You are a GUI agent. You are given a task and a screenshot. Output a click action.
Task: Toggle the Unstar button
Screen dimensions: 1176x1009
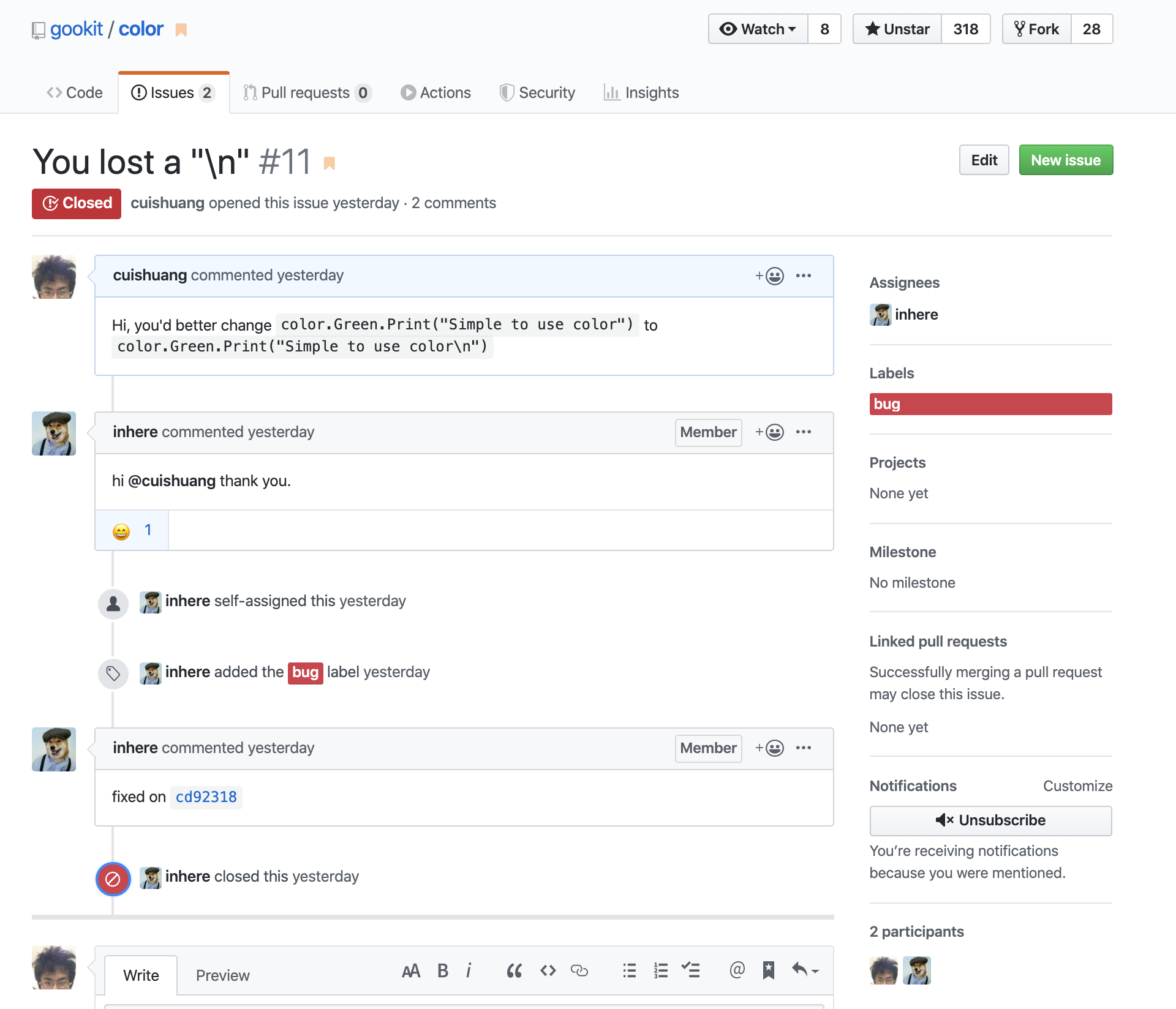pyautogui.click(x=897, y=29)
